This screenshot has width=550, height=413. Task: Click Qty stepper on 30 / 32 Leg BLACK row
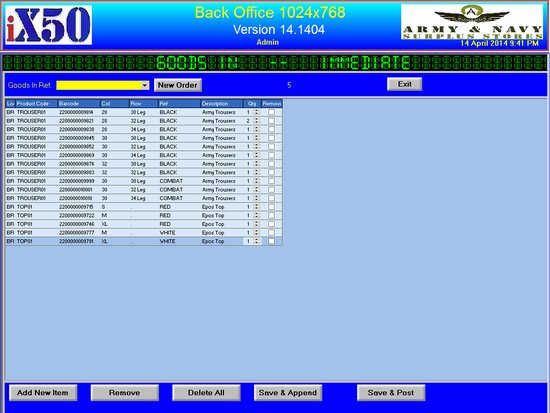[257, 147]
